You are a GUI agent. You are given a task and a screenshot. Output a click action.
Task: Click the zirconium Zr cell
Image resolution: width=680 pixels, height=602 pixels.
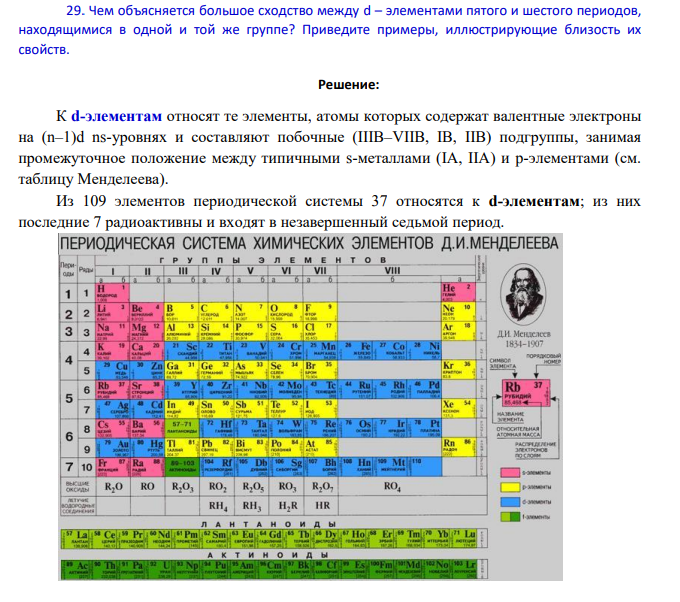click(216, 389)
